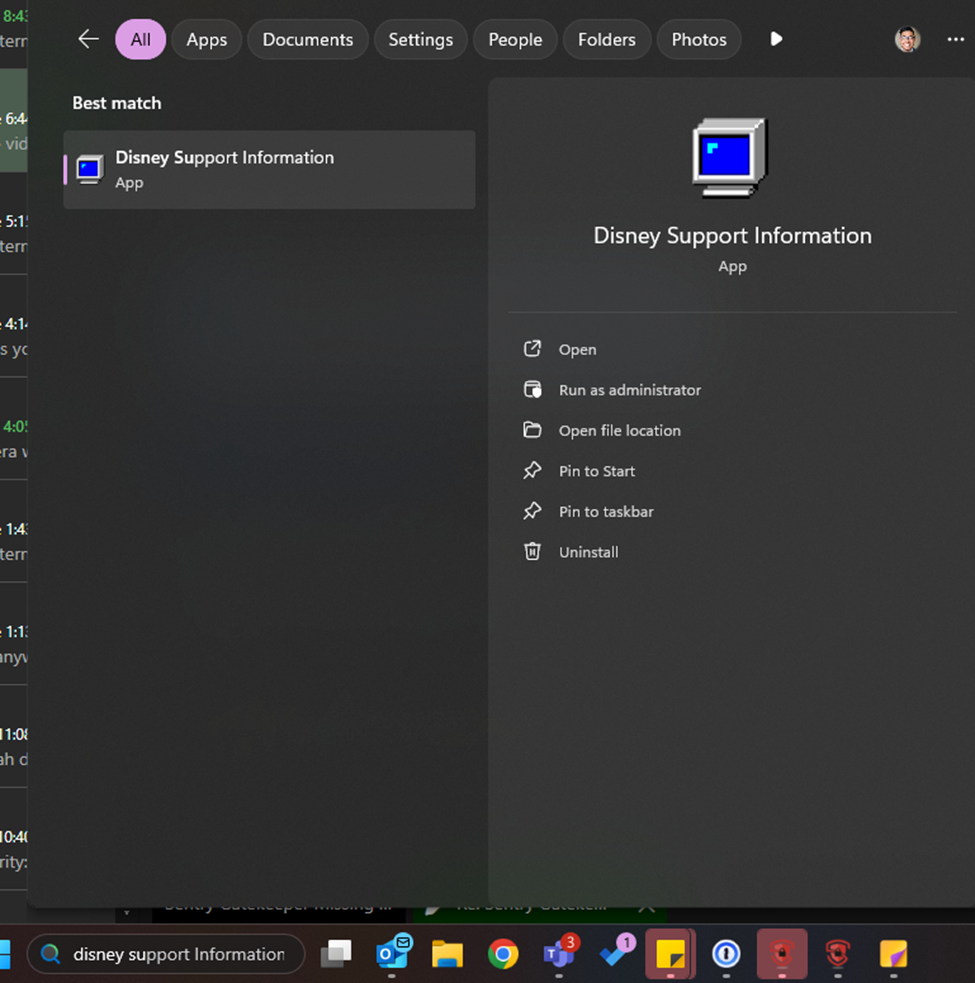
Task: Select Disney Support Information best match result
Action: click(269, 169)
